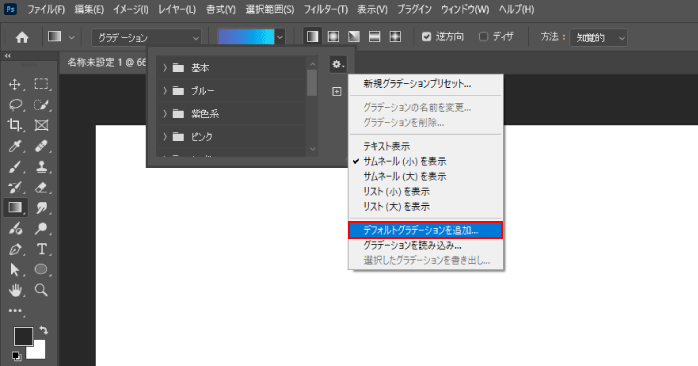This screenshot has height=366, width=698.
Task: Select the Frame tool
Action: pyautogui.click(x=41, y=125)
